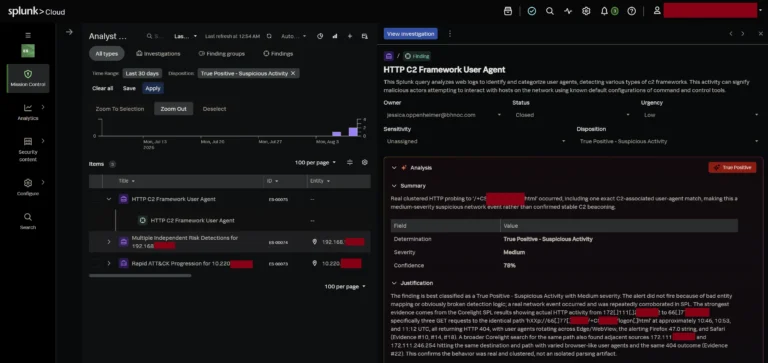
Task: Expand the Multiple Independent Risk Detections row
Action: [x=109, y=242]
